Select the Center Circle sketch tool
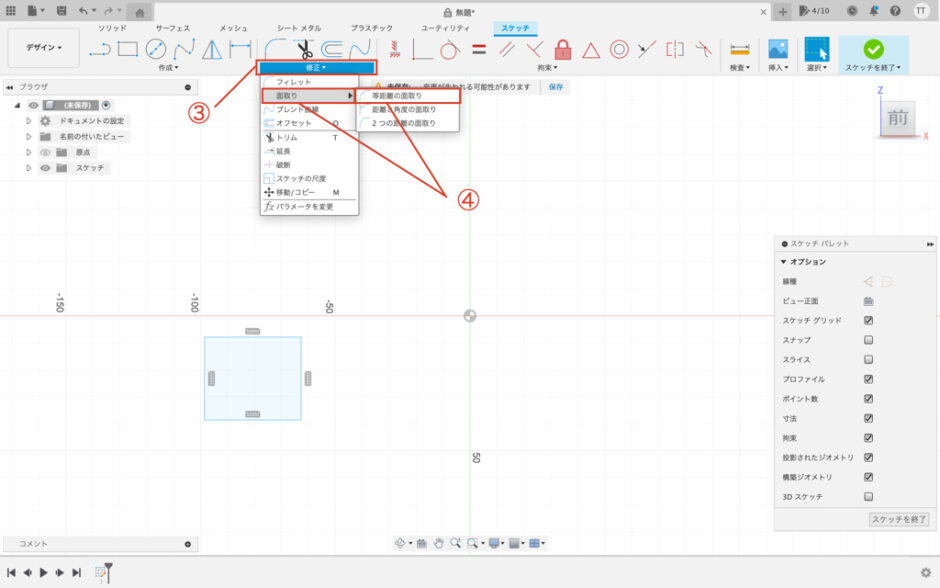 pos(155,49)
